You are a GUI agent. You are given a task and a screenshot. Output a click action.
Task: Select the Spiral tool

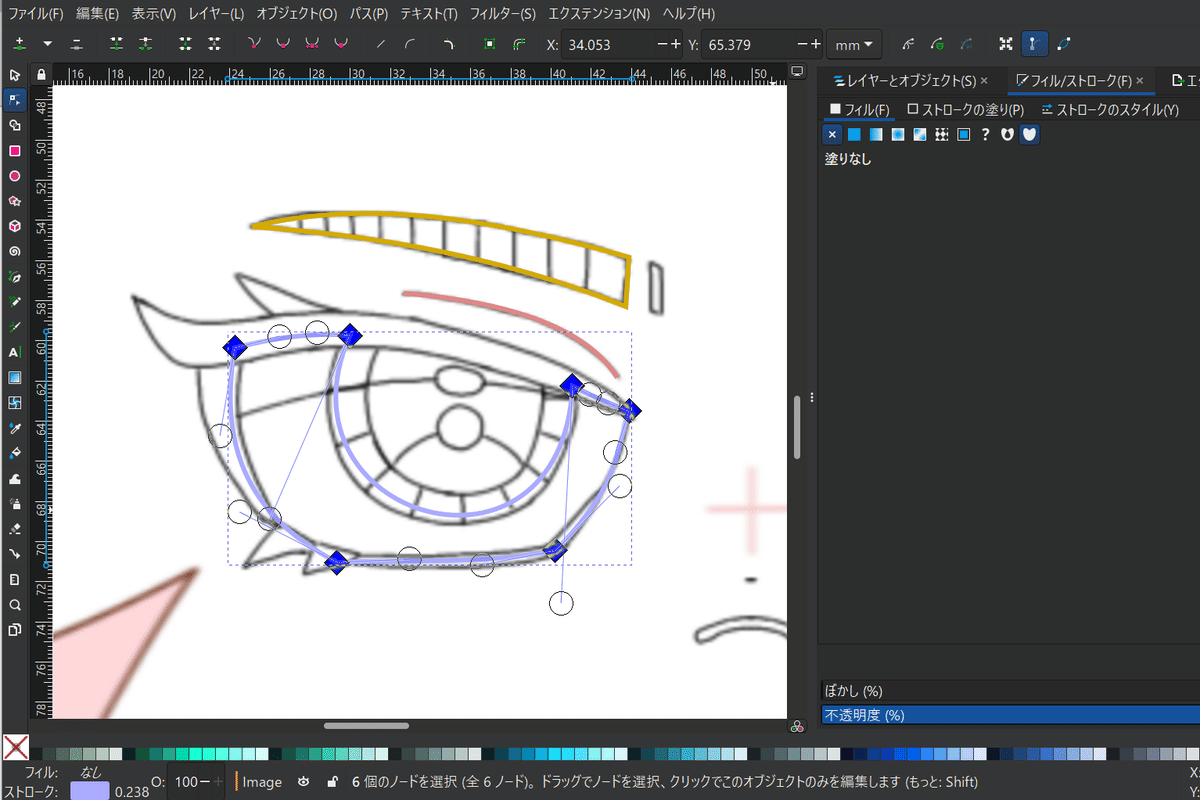pos(14,251)
